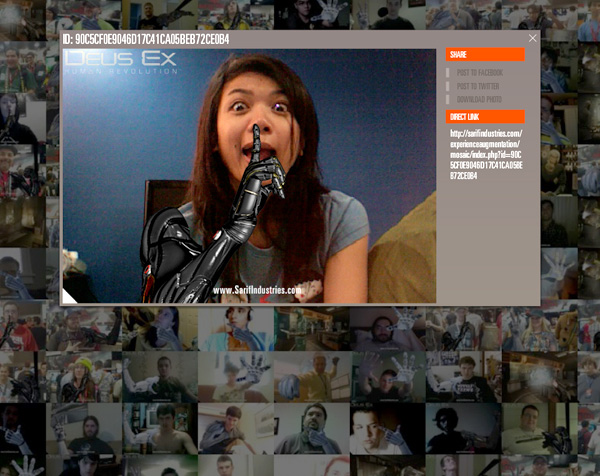Click Post to Twitter link
This screenshot has height=476, width=600.
point(478,86)
